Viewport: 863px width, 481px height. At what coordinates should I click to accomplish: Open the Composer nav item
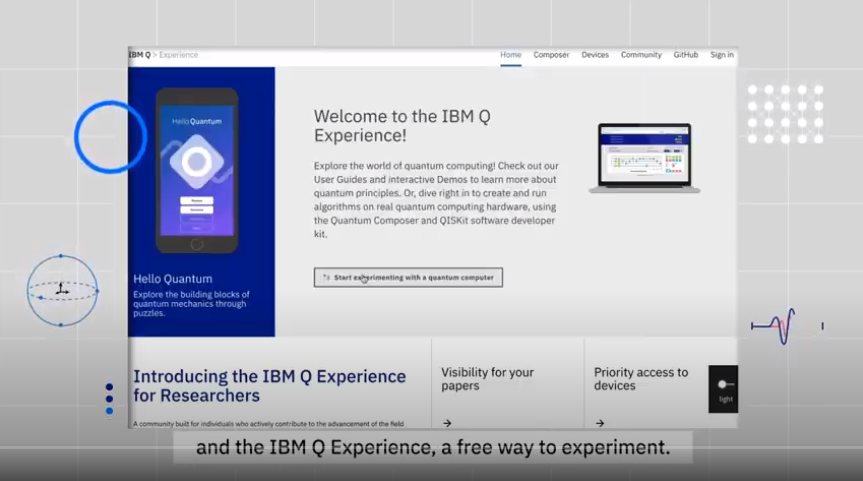(x=551, y=55)
